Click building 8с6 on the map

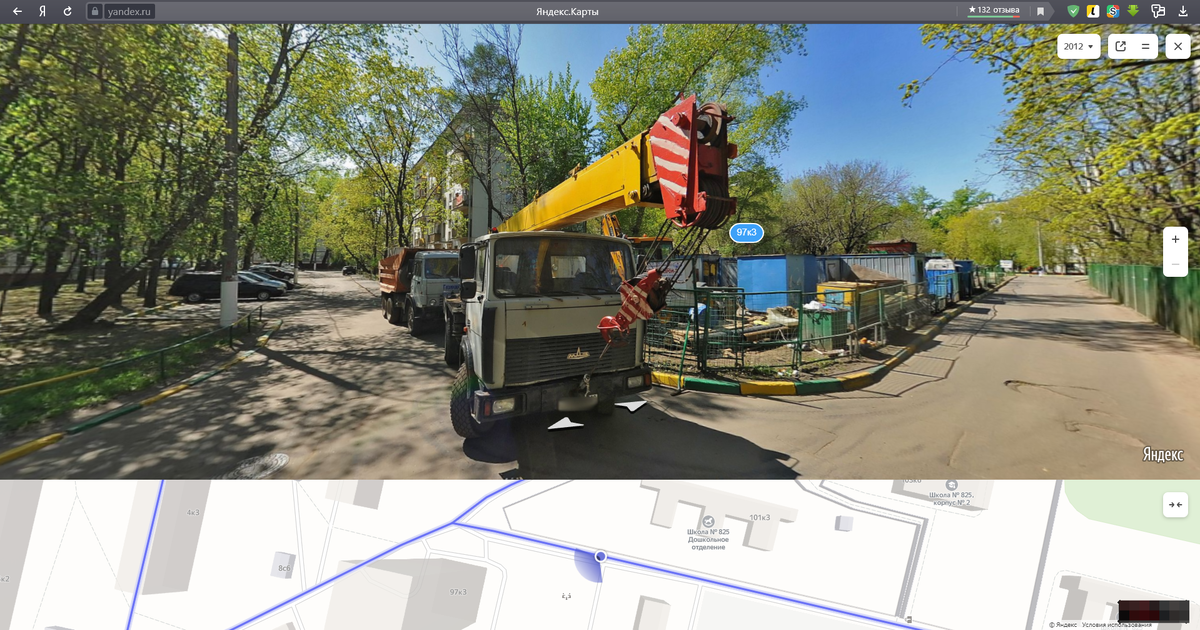pyautogui.click(x=285, y=568)
